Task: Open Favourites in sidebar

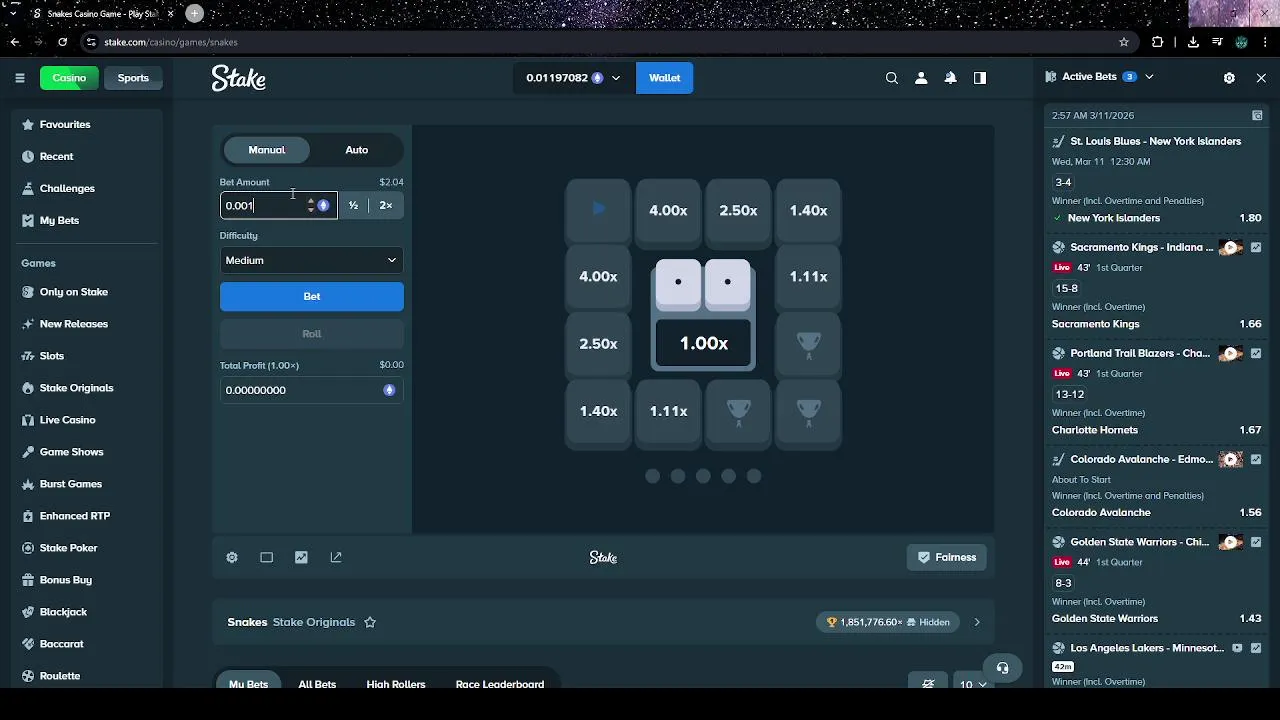Action: pos(65,124)
